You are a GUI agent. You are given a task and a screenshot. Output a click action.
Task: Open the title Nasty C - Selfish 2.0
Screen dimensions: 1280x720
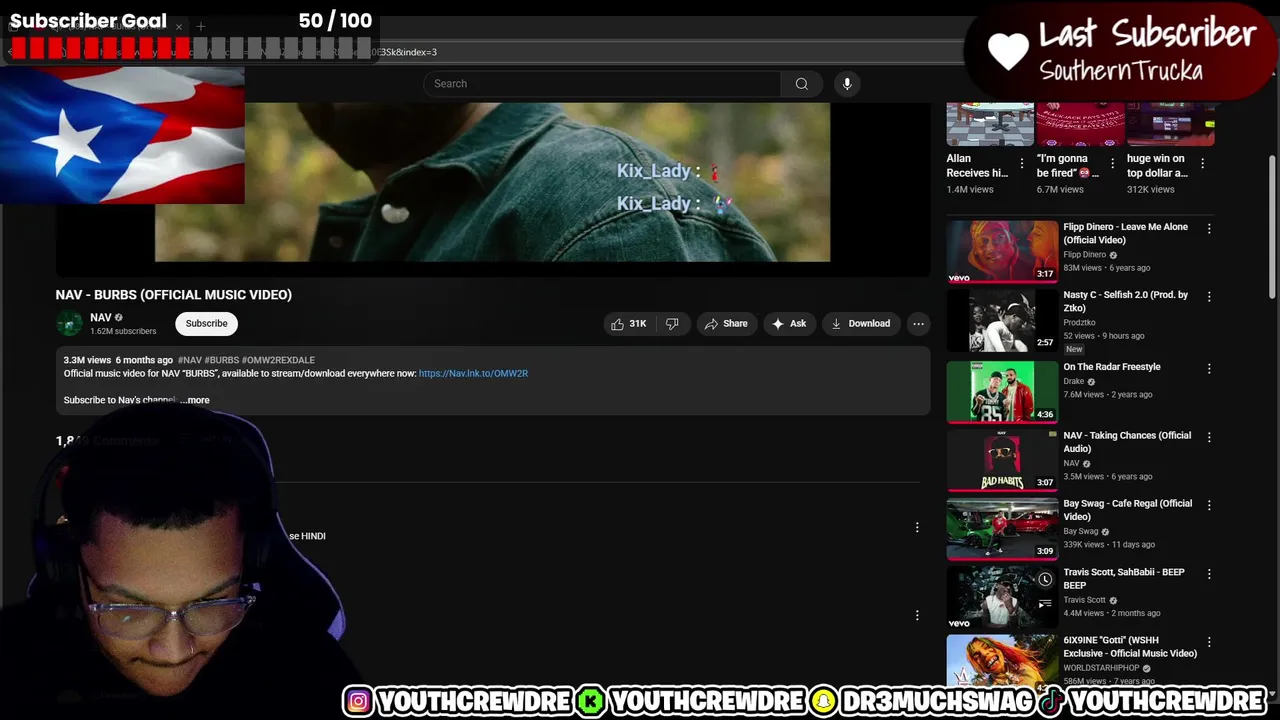(1125, 301)
